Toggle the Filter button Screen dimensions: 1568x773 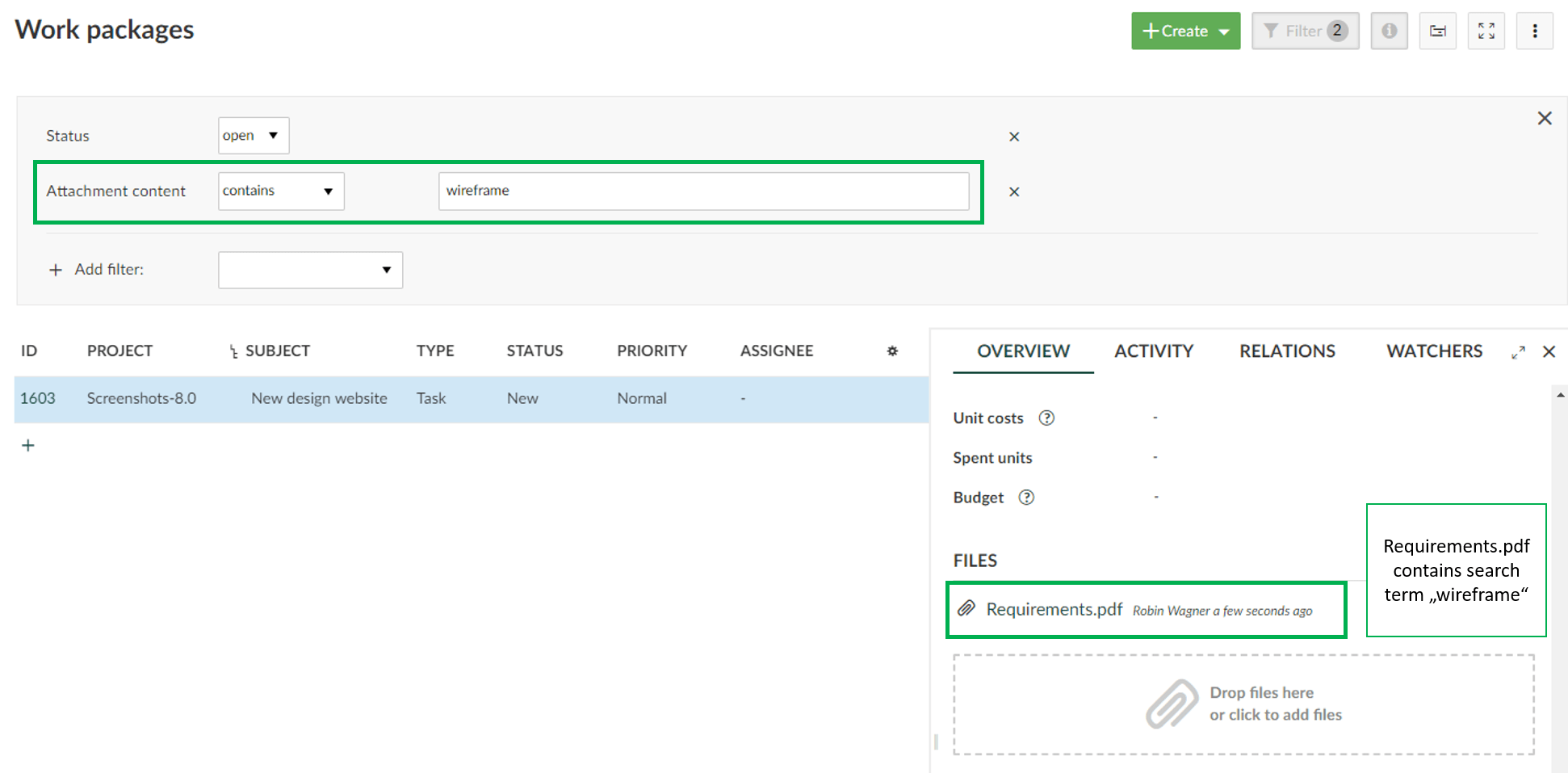point(1305,31)
